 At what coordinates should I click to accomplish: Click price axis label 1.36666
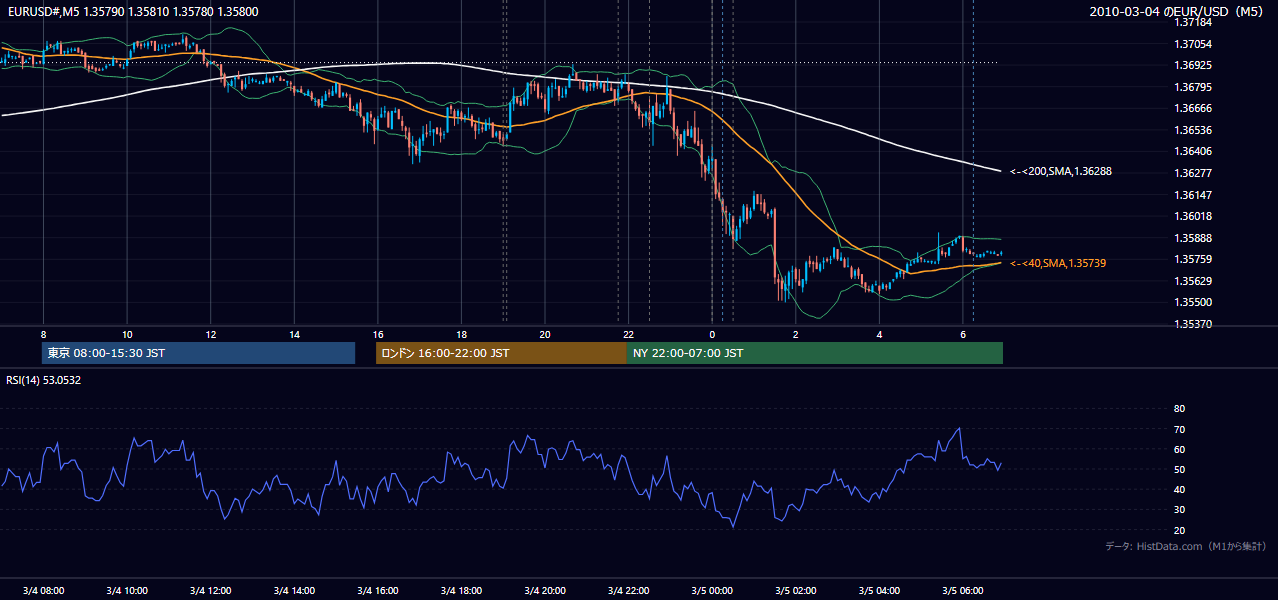click(x=1193, y=108)
